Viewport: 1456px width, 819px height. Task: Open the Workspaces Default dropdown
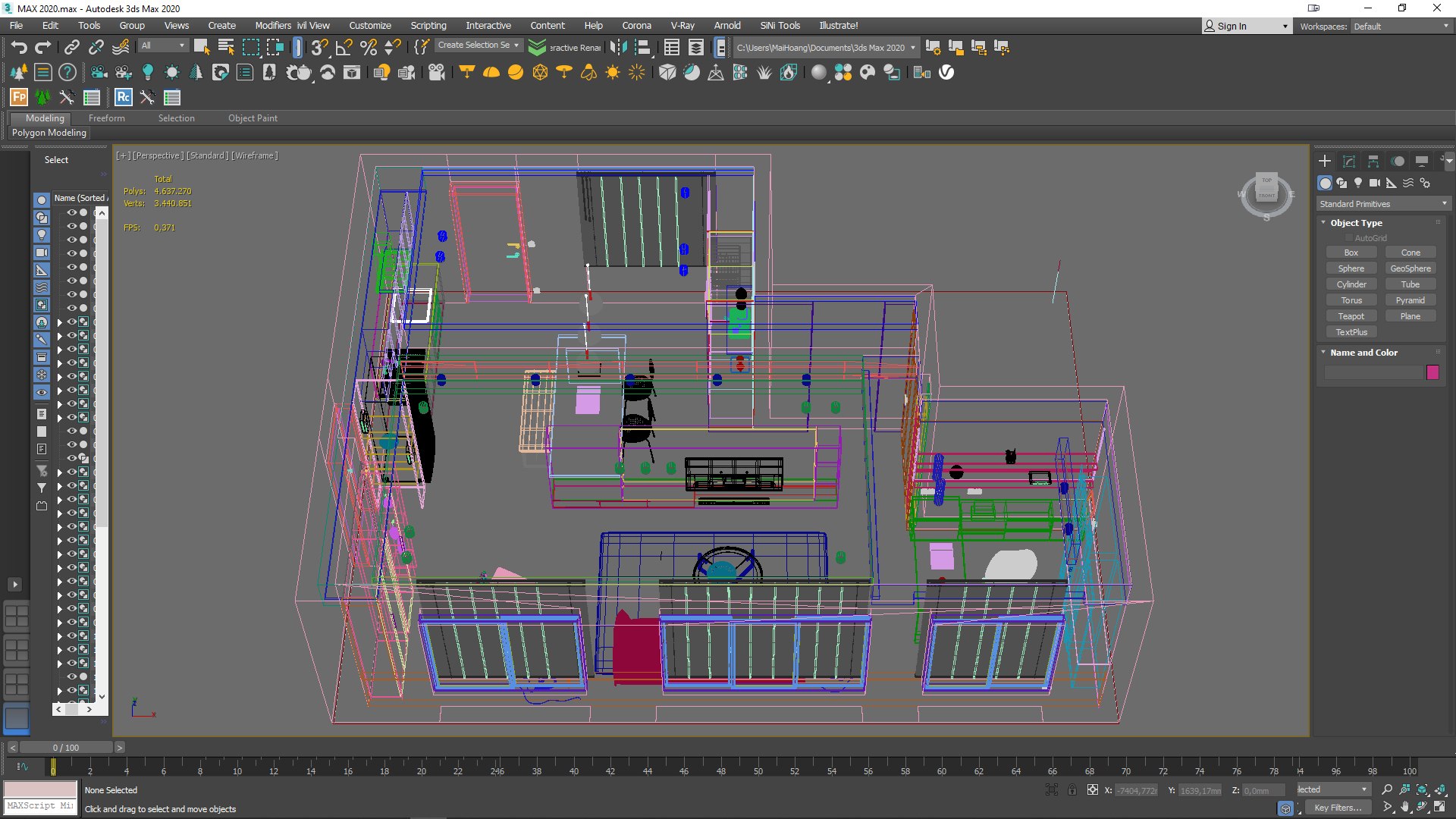click(1401, 27)
